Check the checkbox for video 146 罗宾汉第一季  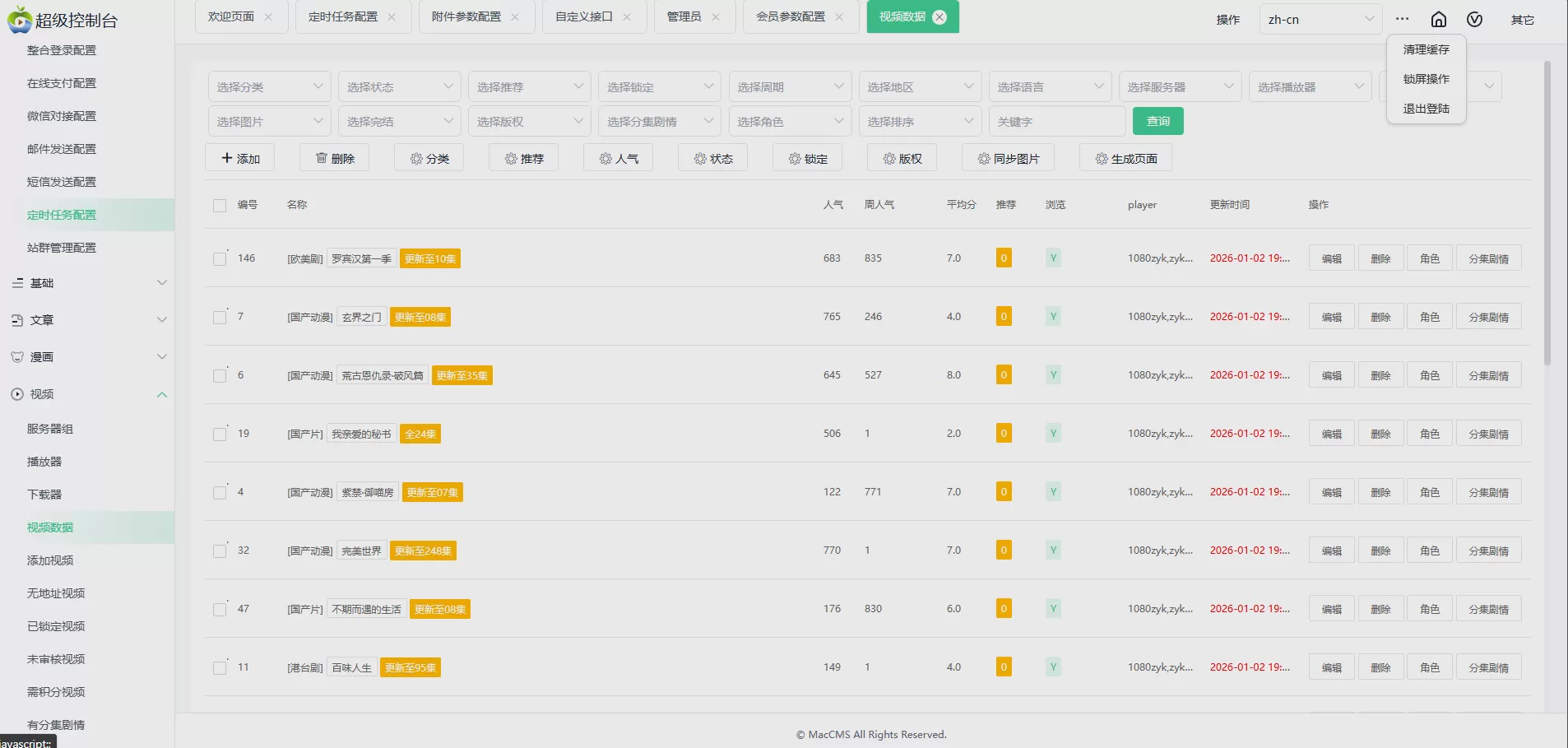pyautogui.click(x=219, y=258)
